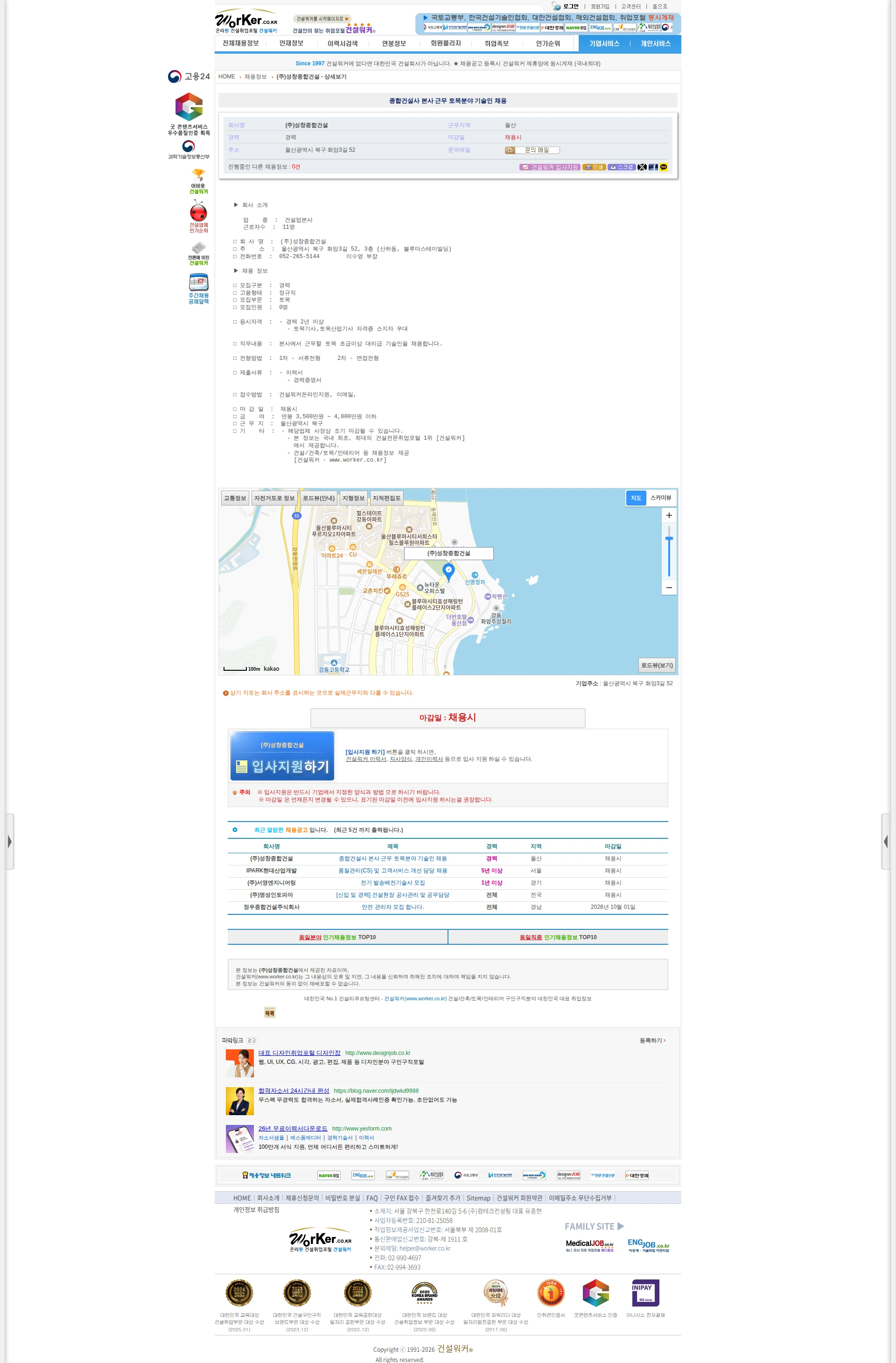Zoom in on the map
Viewport: 896px width, 1363px height.
[669, 515]
